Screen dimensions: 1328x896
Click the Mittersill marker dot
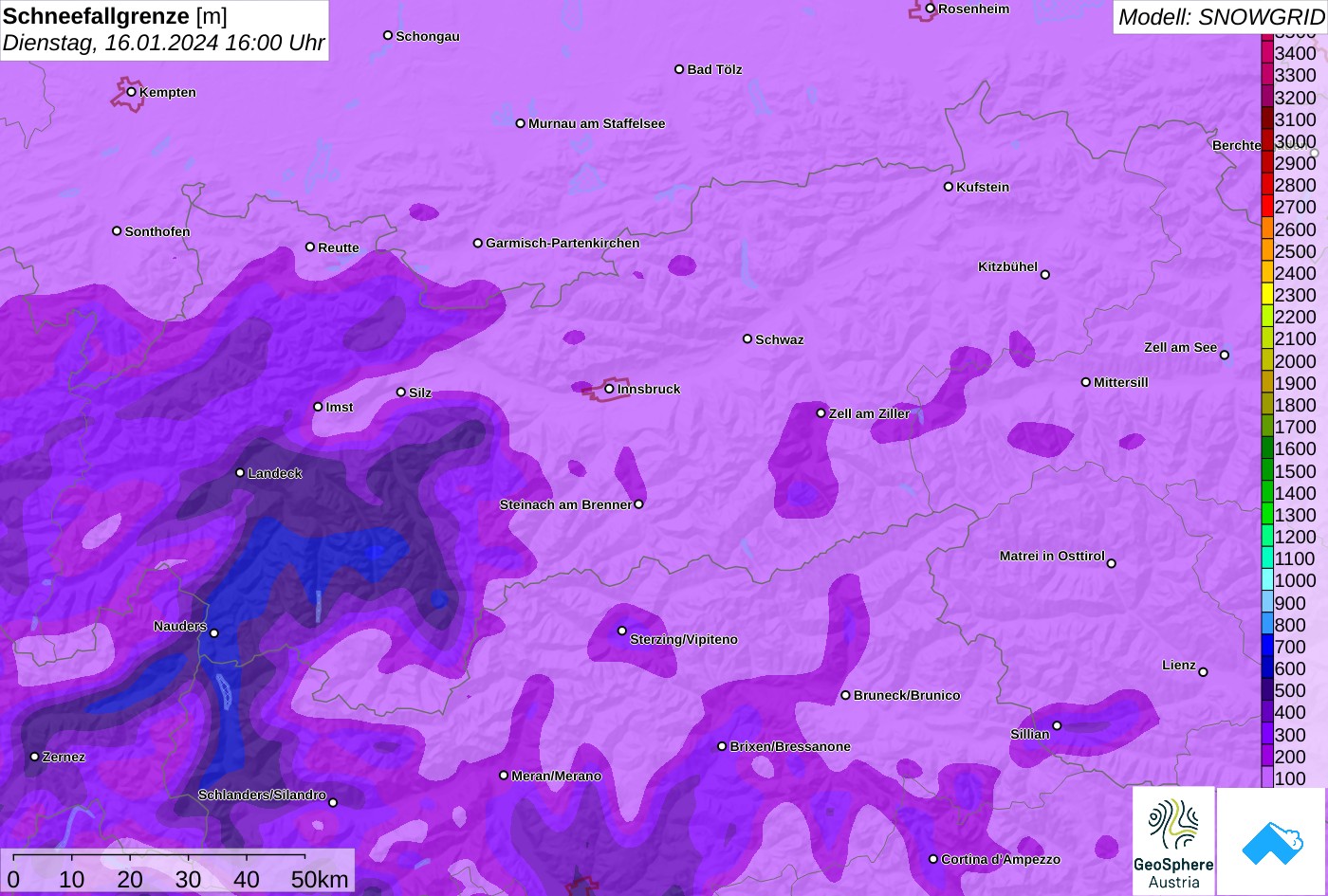click(x=1086, y=382)
